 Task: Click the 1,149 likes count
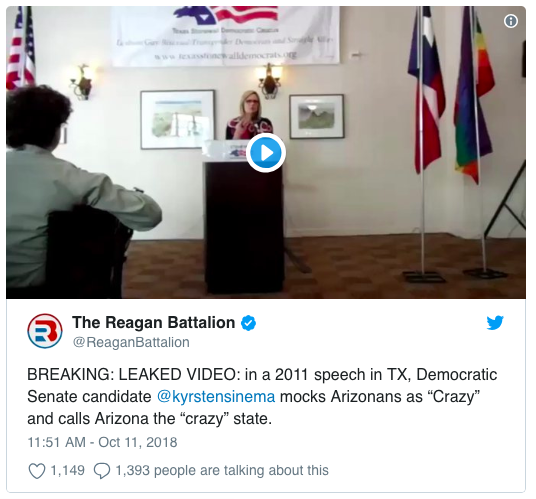click(67, 471)
